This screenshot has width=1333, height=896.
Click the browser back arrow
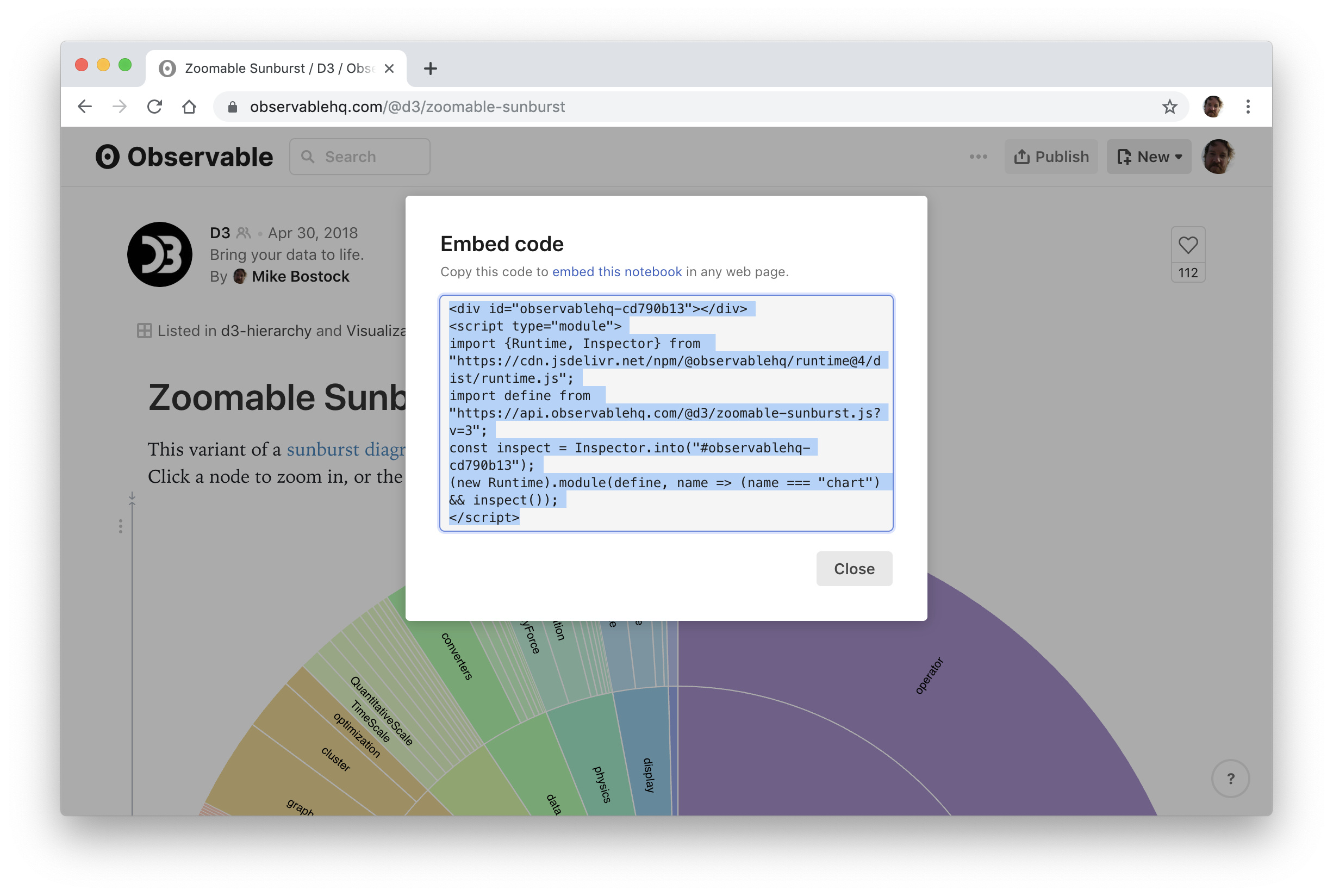click(85, 107)
